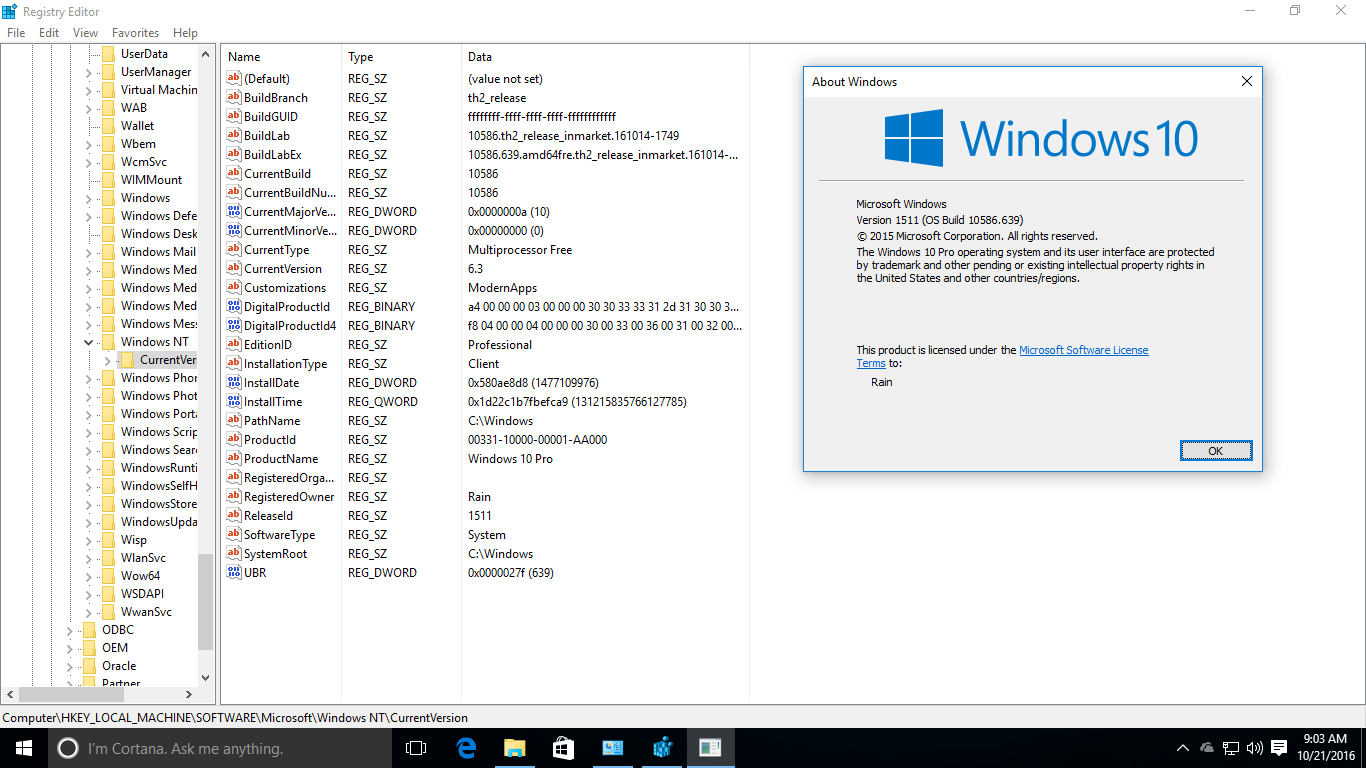1366x768 pixels.
Task: Launch Microsoft Edge from the taskbar
Action: coord(466,747)
